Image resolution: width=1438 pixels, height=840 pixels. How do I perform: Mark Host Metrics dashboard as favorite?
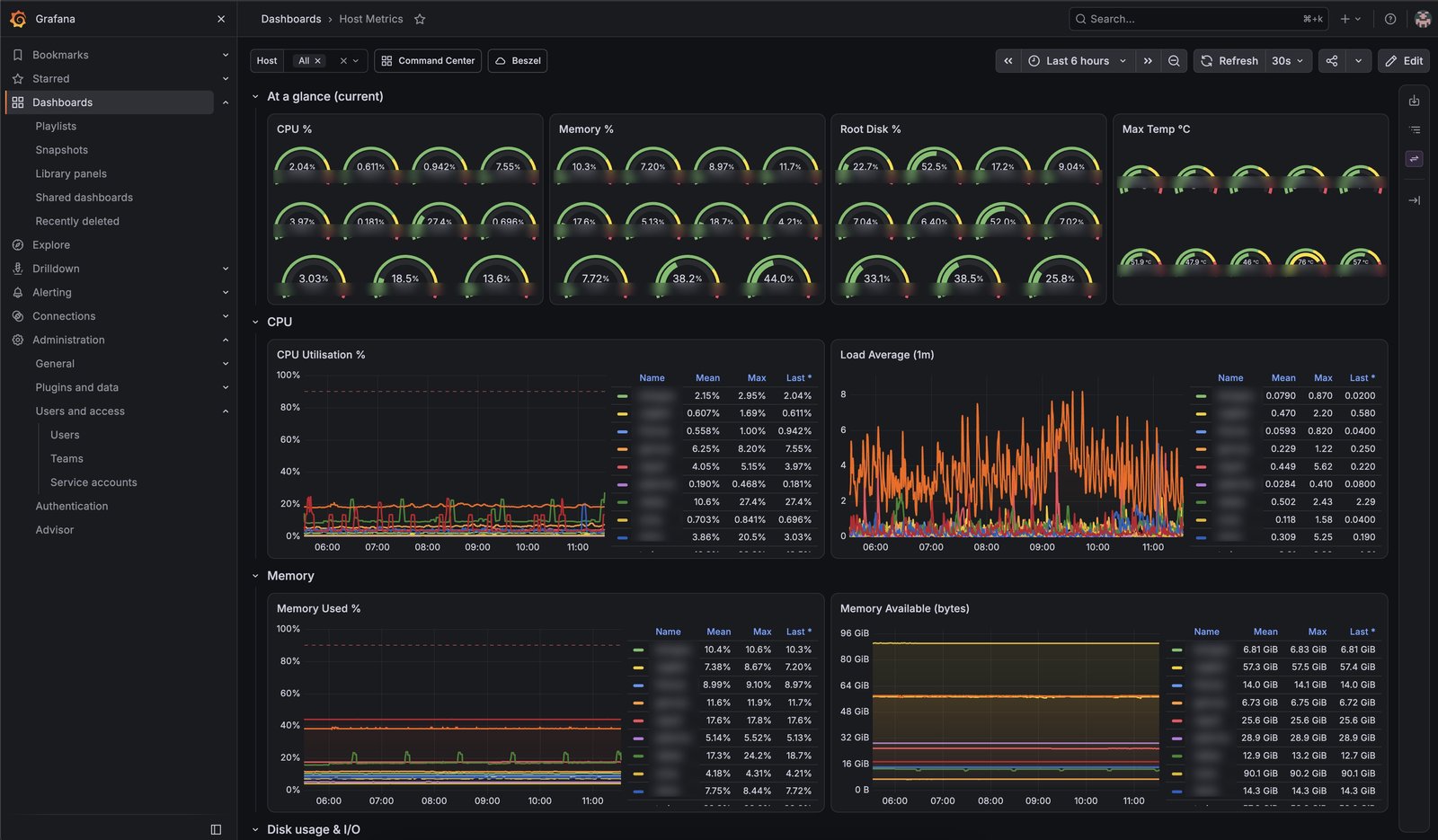pos(420,19)
